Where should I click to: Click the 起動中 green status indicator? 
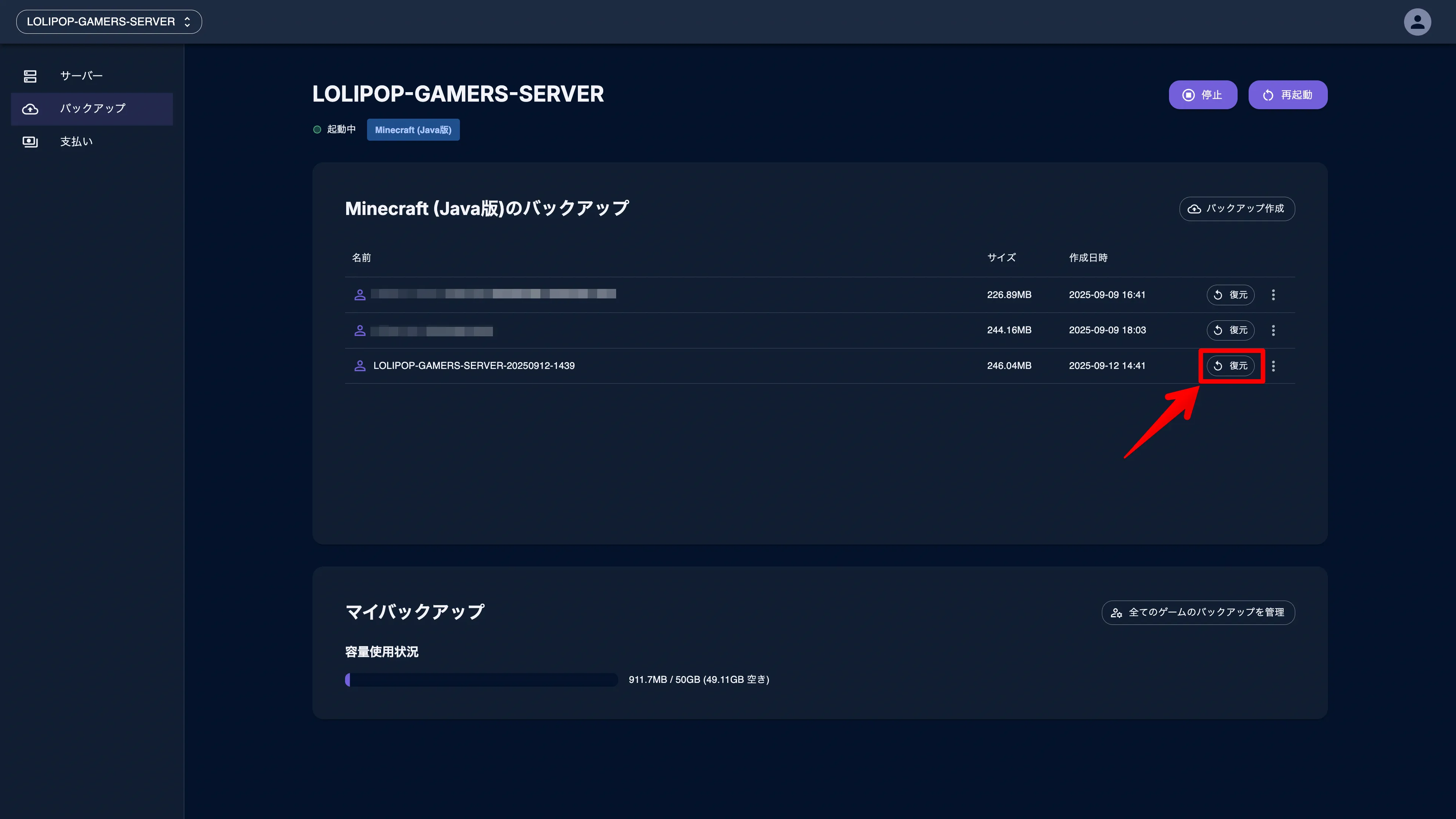[317, 129]
